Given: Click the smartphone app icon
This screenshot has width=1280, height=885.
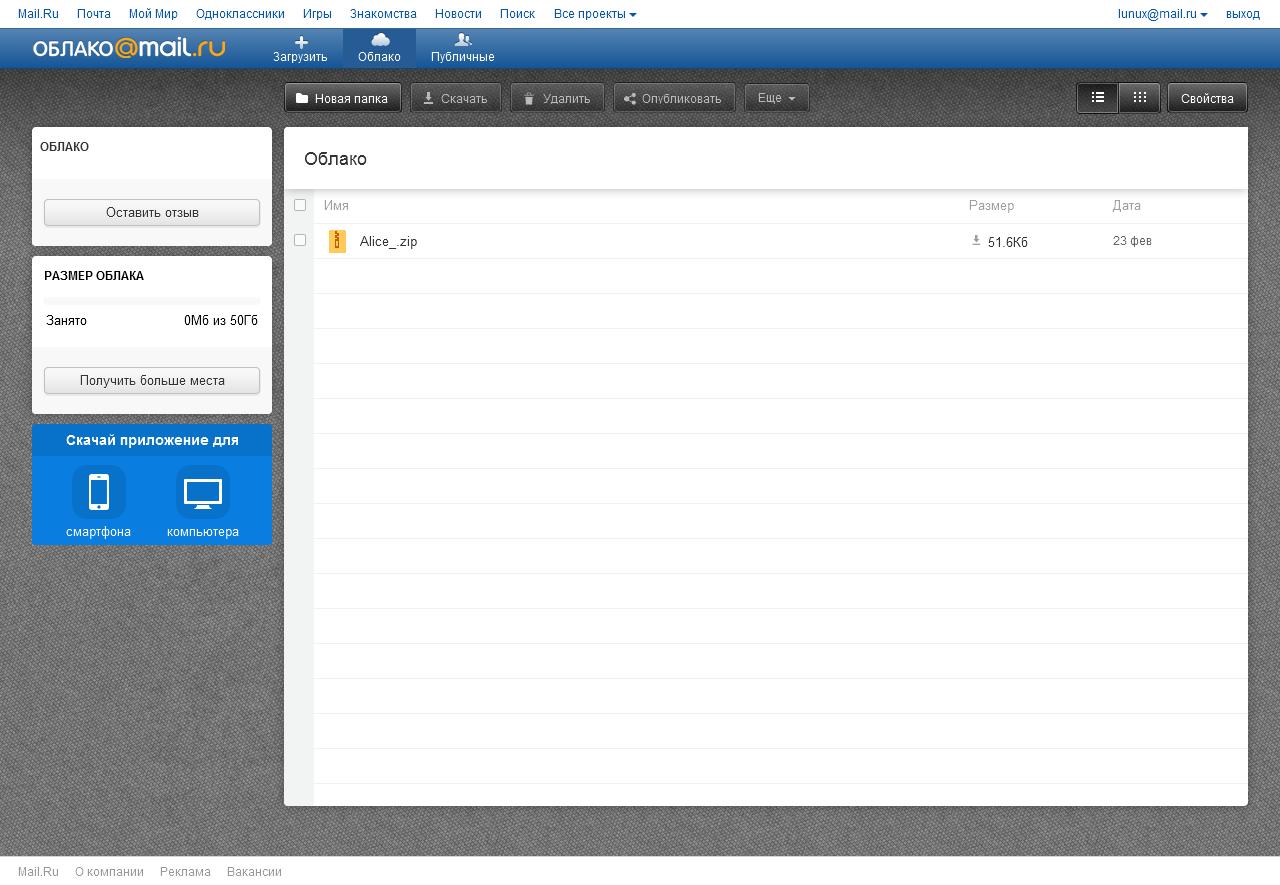Looking at the screenshot, I should point(99,491).
